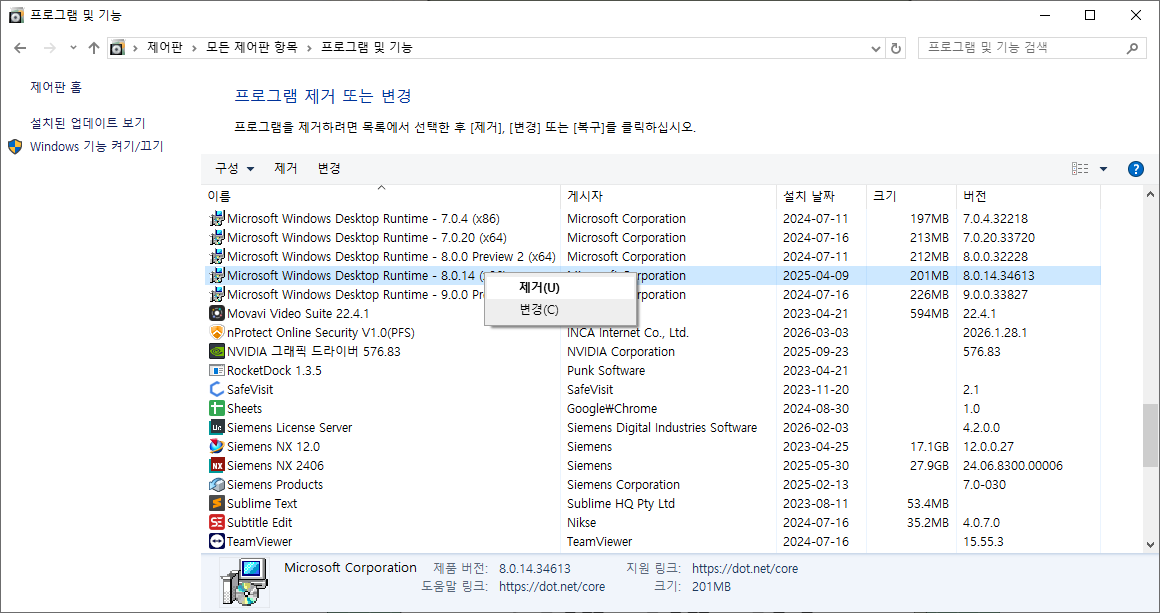1160x613 pixels.
Task: Click the TeamViewer icon
Action: tap(217, 542)
